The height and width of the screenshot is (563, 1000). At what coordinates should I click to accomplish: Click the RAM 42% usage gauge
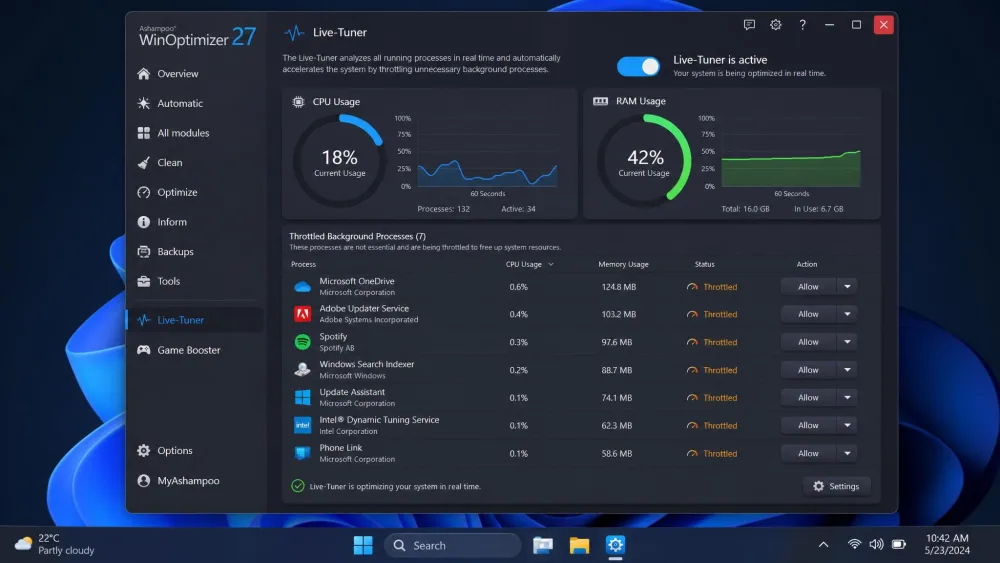click(644, 161)
